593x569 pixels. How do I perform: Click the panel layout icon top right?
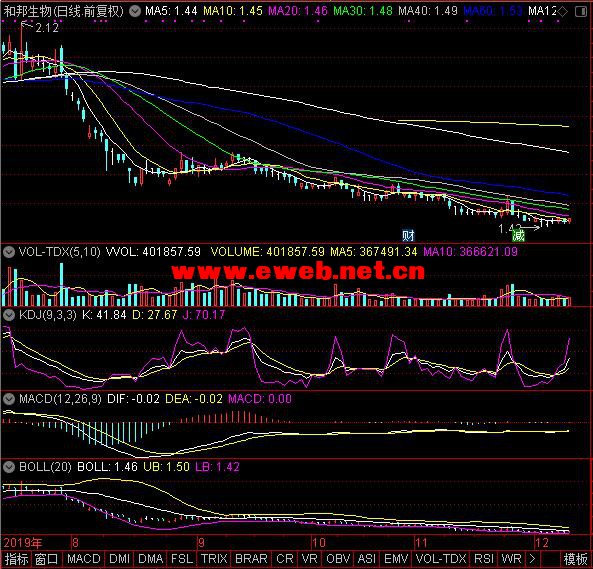coord(581,11)
